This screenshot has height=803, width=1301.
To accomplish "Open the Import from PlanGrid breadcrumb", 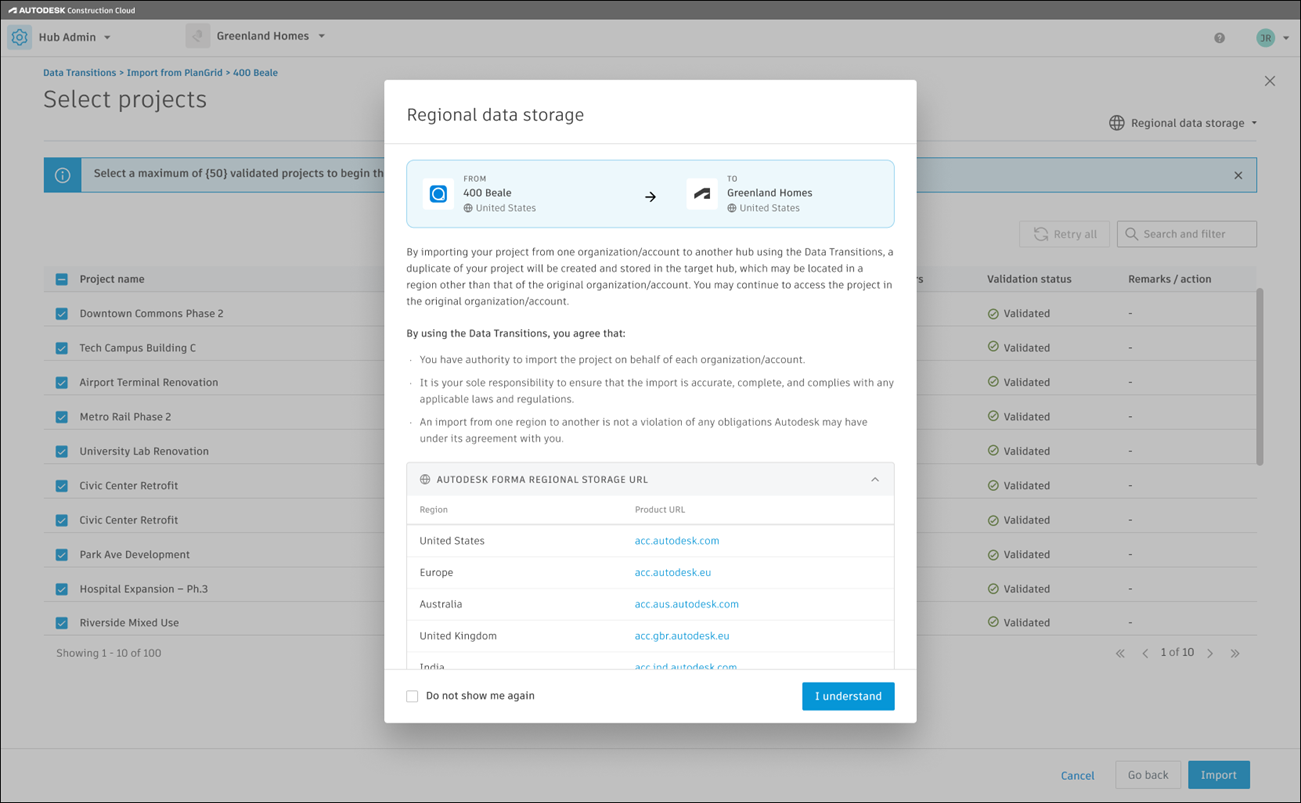I will 175,73.
